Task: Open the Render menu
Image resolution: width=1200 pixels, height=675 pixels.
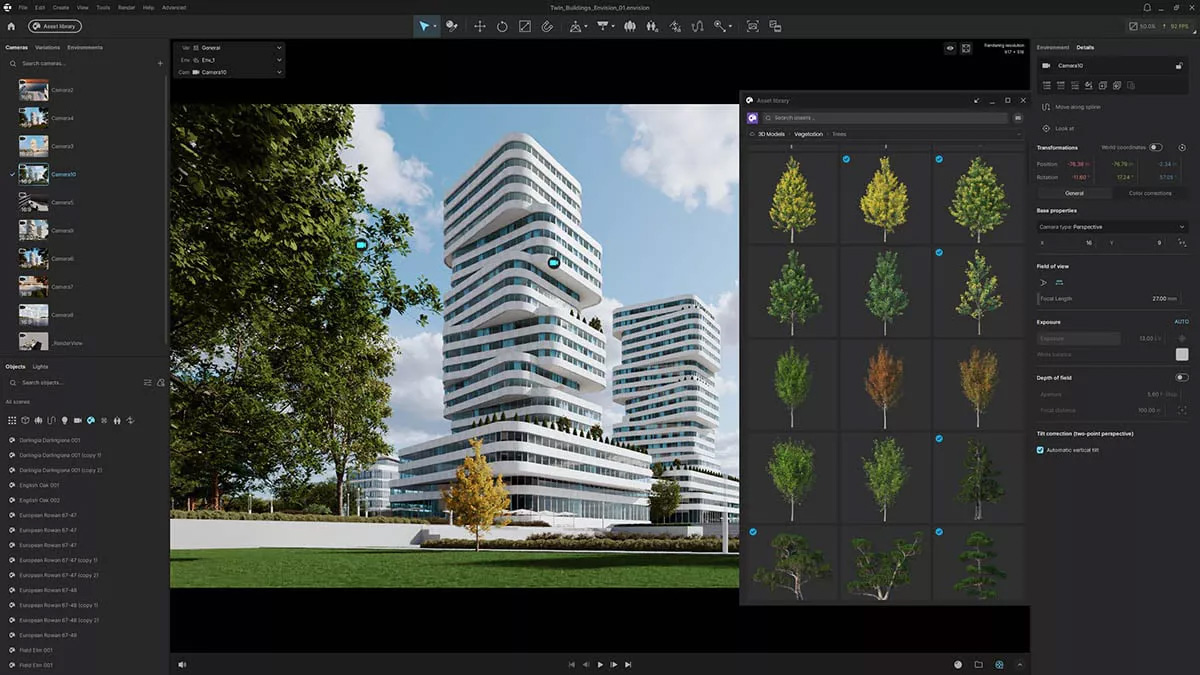Action: [x=126, y=7]
